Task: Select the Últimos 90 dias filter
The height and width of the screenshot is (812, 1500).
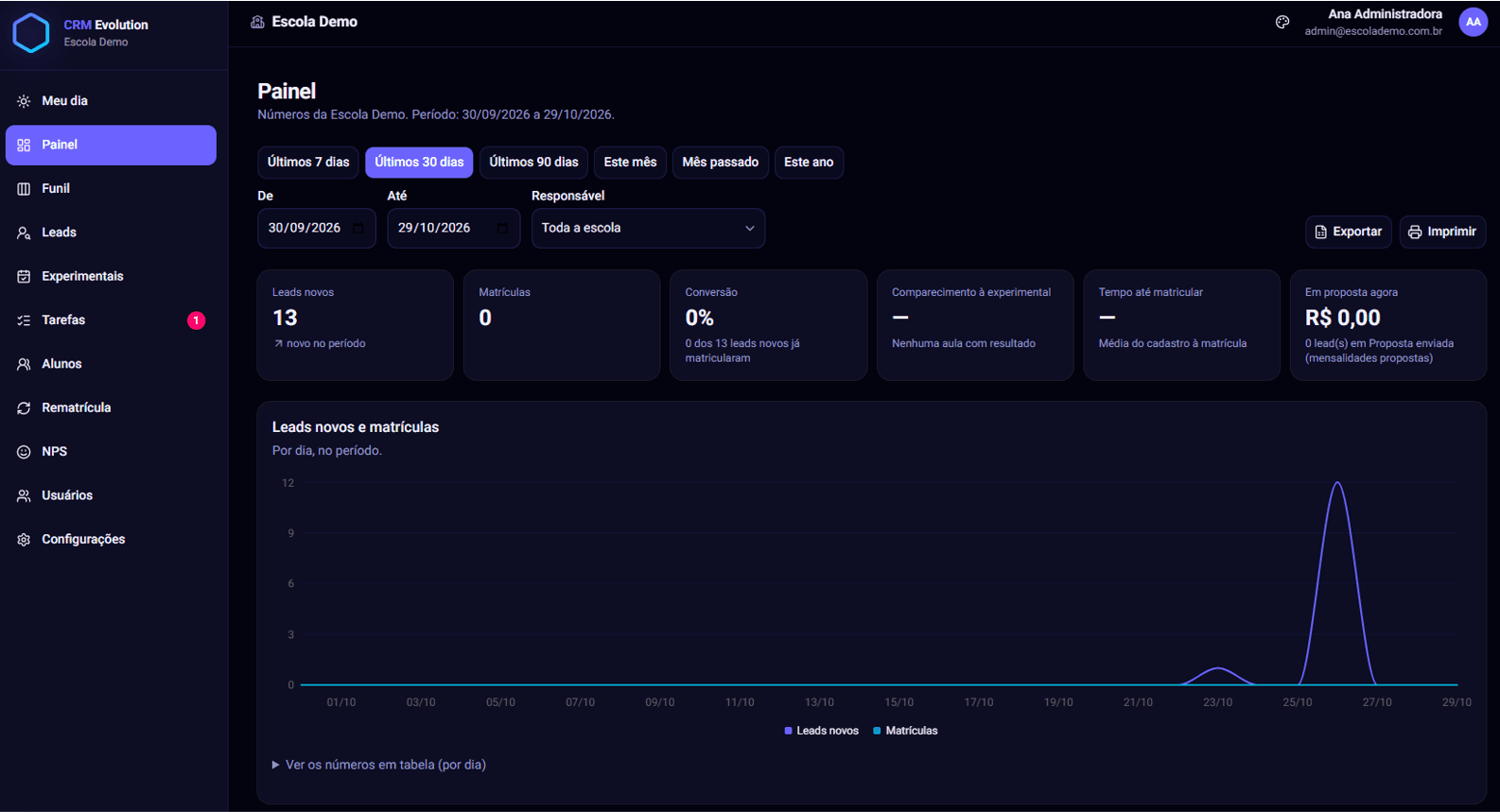Action: [533, 163]
